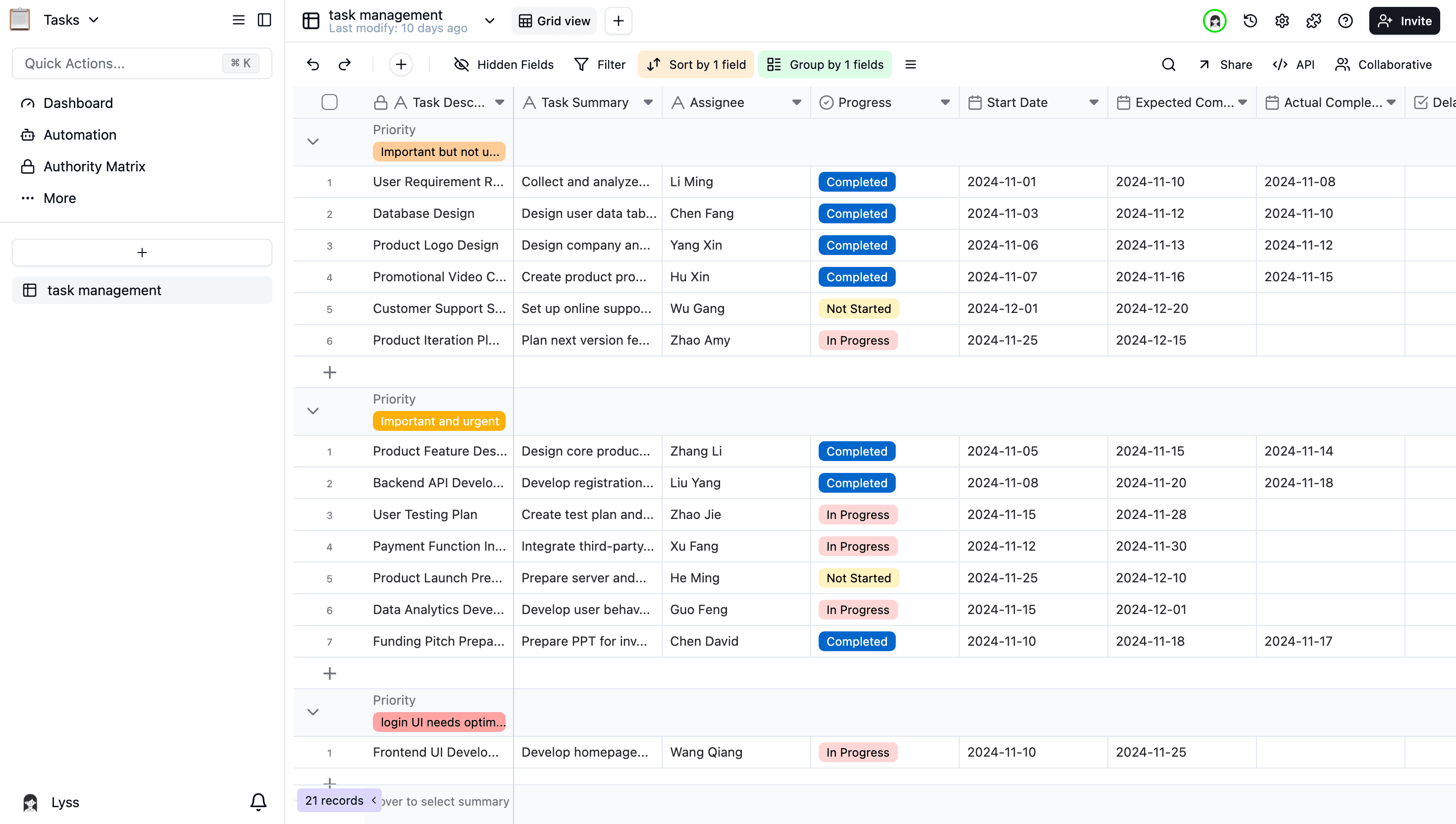
Task: Open the extensions puzzle icon
Action: tap(1313, 21)
